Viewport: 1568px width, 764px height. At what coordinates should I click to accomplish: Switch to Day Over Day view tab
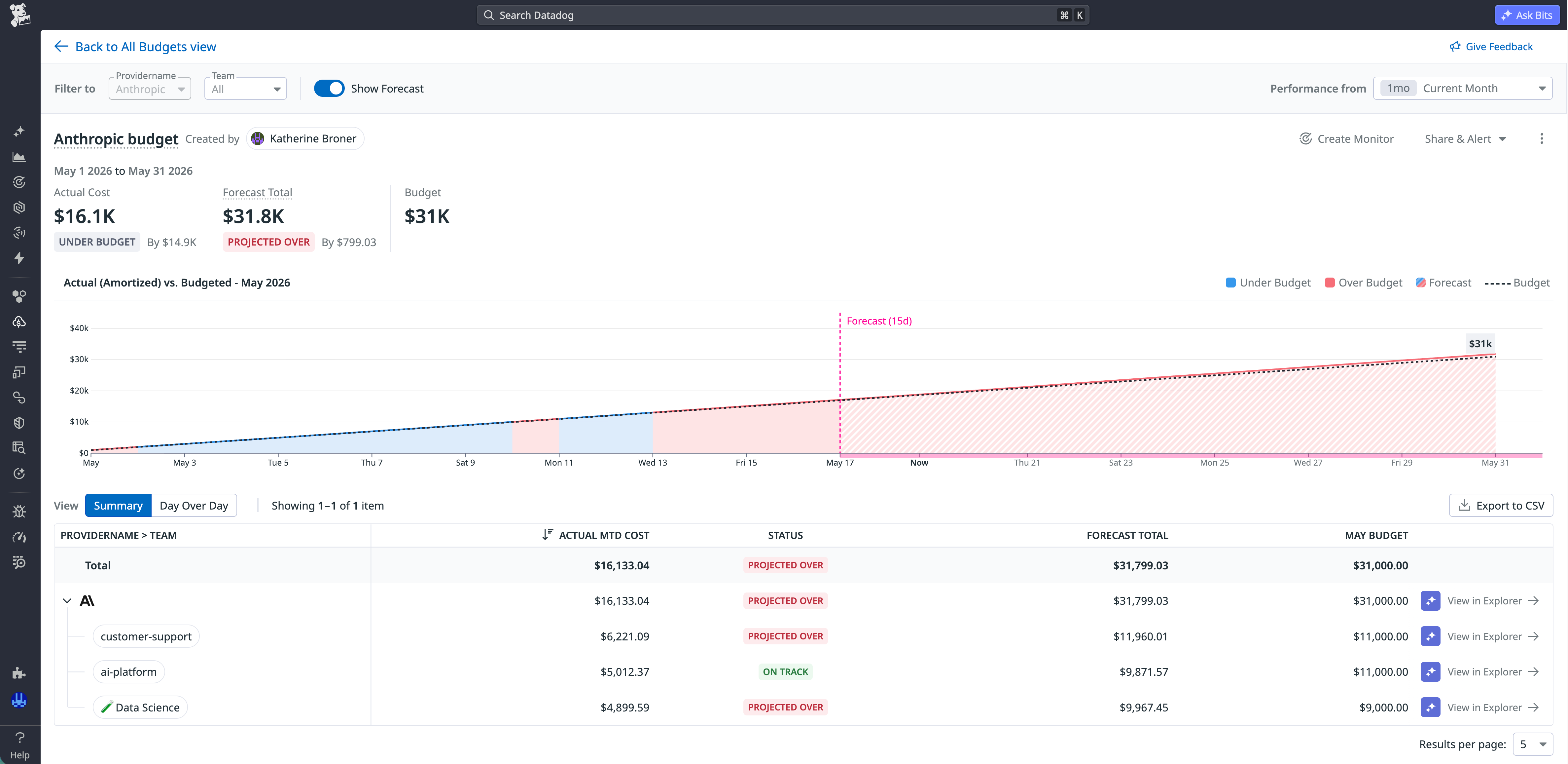coord(194,506)
